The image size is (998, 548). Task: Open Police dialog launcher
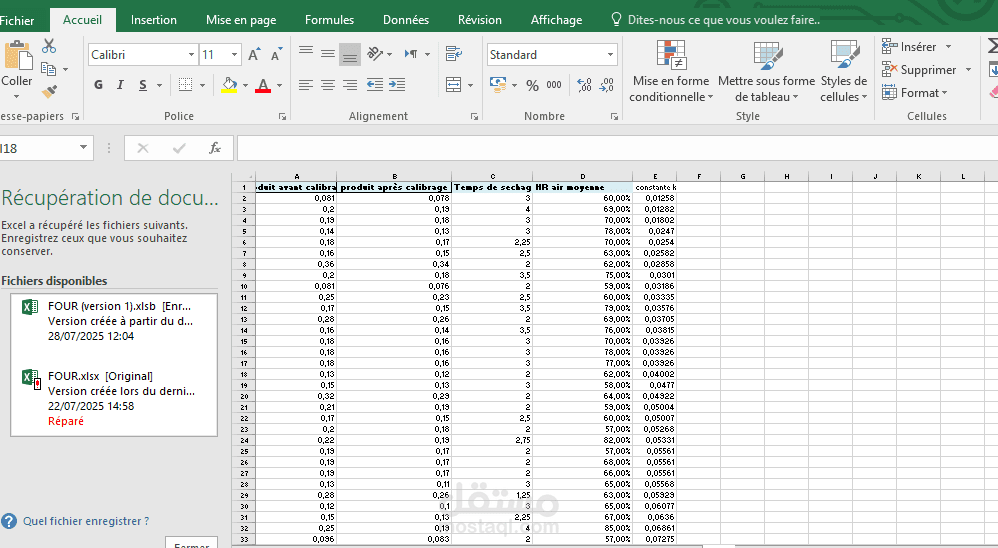click(x=282, y=116)
